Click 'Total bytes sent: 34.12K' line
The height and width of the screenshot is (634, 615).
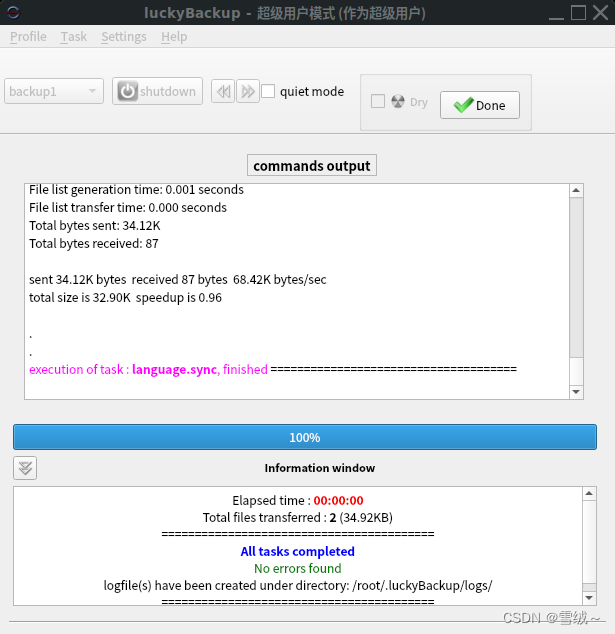[95, 226]
